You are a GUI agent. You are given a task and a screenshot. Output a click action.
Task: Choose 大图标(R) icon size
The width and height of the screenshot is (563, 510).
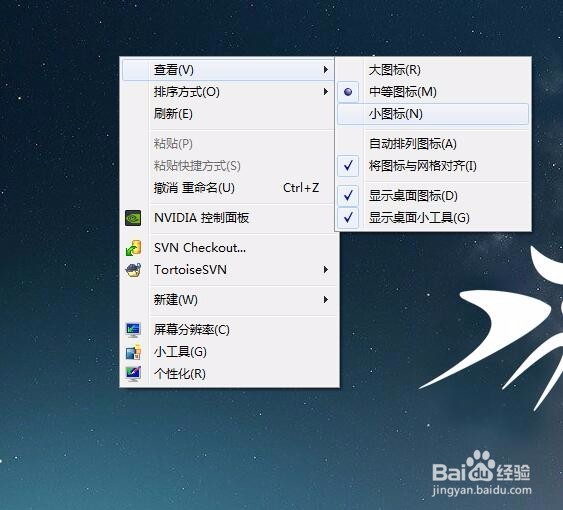(x=433, y=70)
